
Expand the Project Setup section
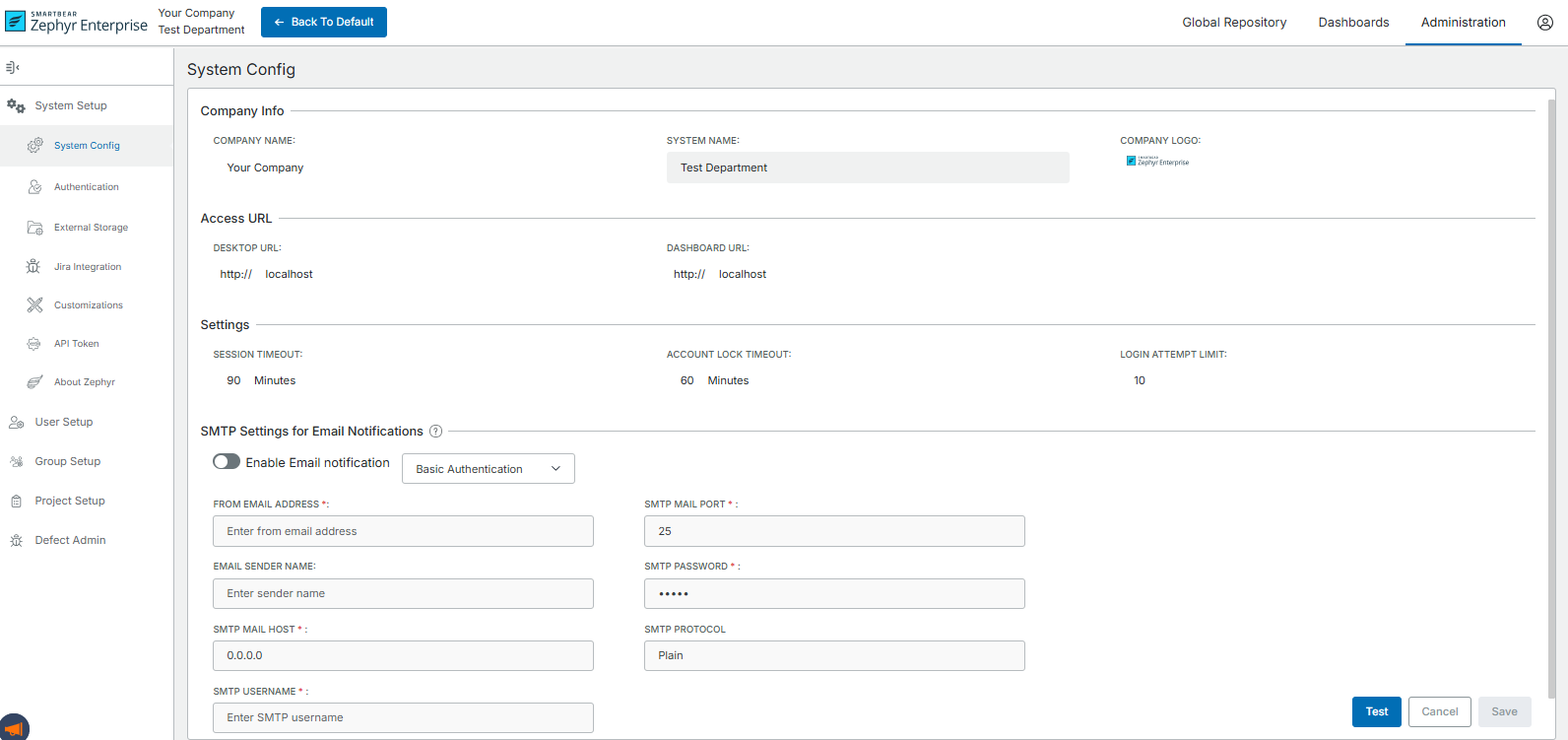click(70, 501)
